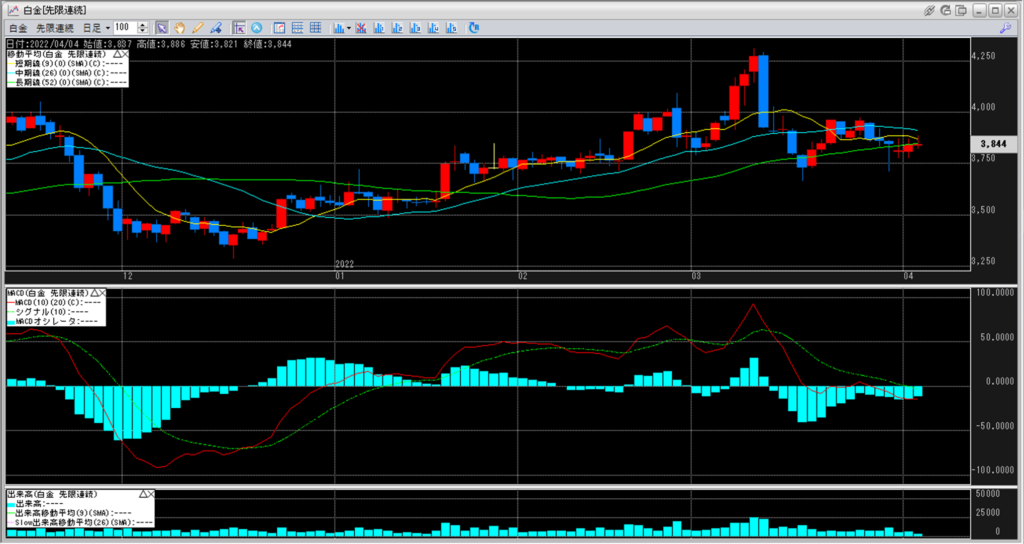Expand the chart type dropdown arrow
Image resolution: width=1024 pixels, height=544 pixels.
[x=347, y=27]
